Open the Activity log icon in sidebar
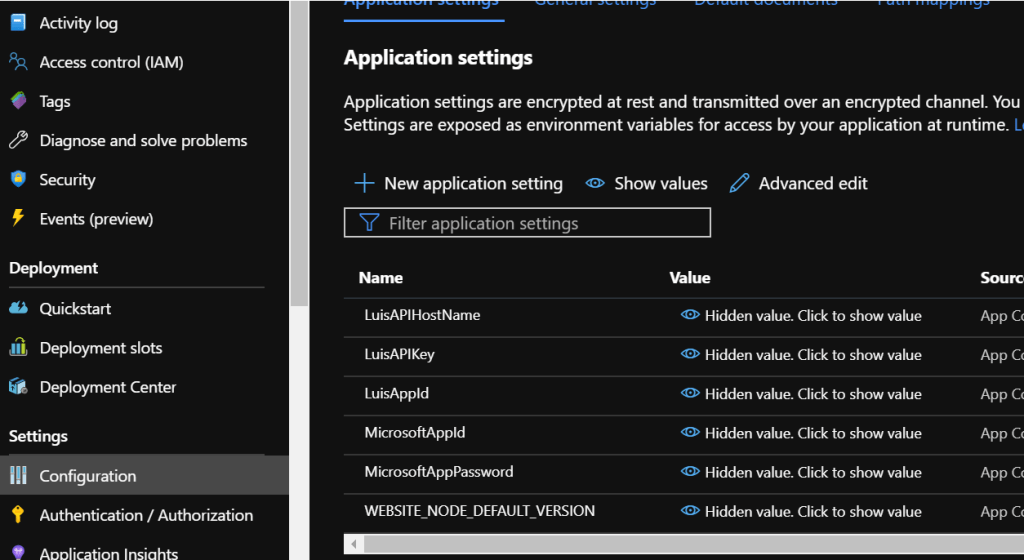This screenshot has height=560, width=1024. point(18,22)
